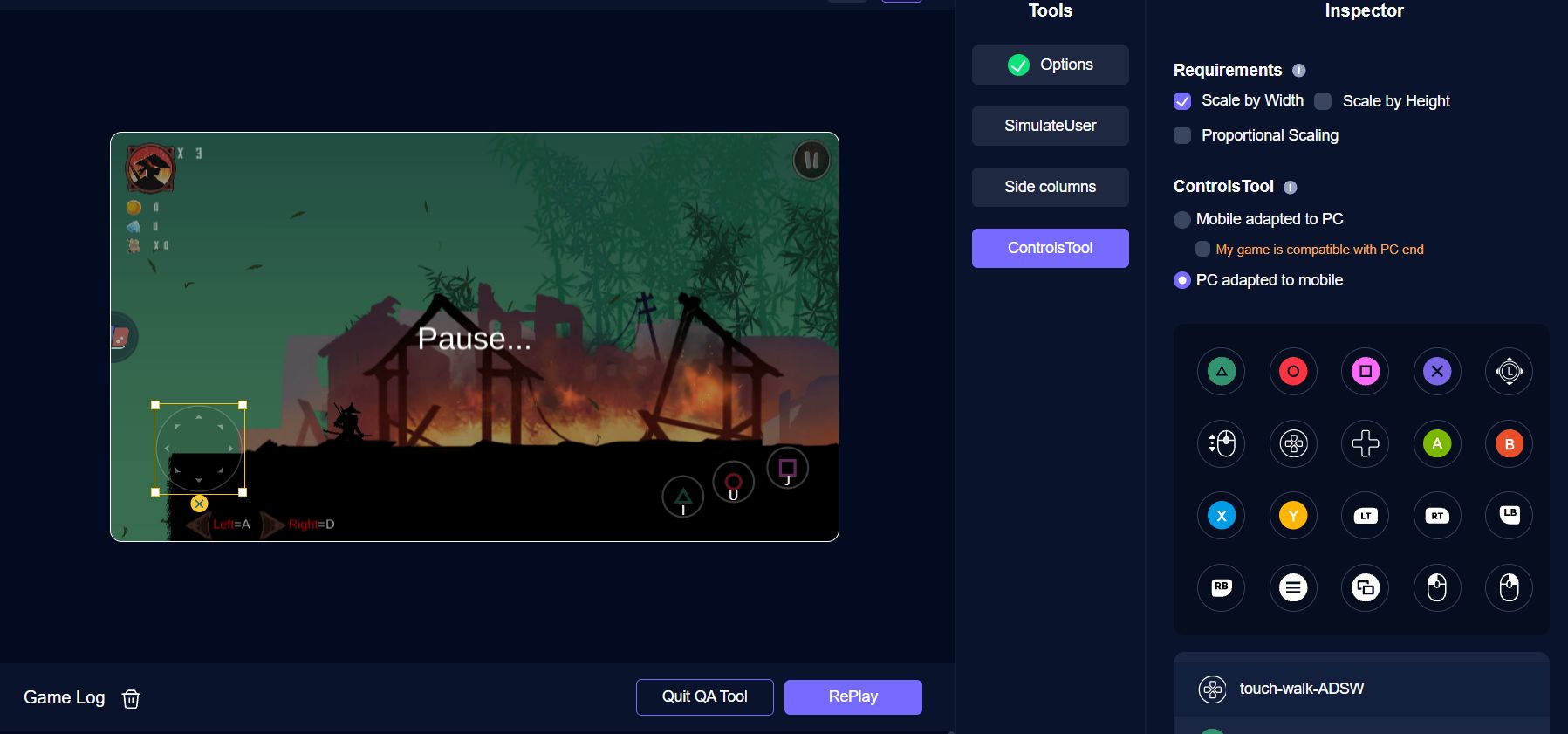This screenshot has width=1568, height=734.
Task: Select the orange B gamepad button
Action: click(x=1509, y=443)
